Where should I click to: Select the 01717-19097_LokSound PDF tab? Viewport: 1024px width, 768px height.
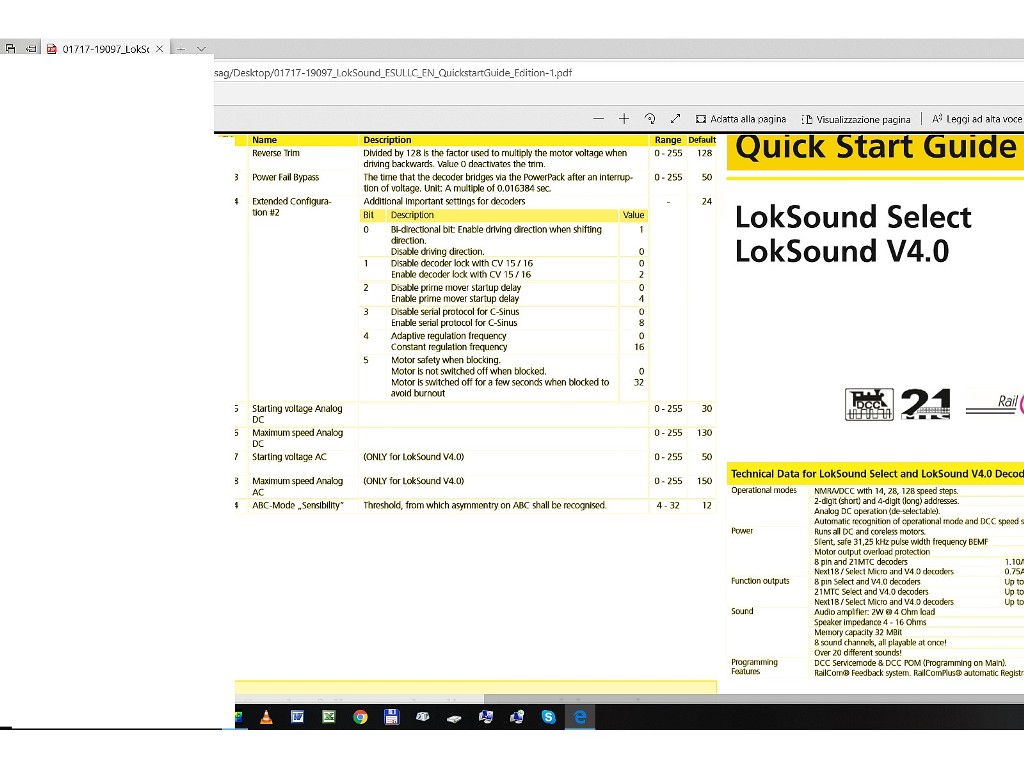coord(100,49)
